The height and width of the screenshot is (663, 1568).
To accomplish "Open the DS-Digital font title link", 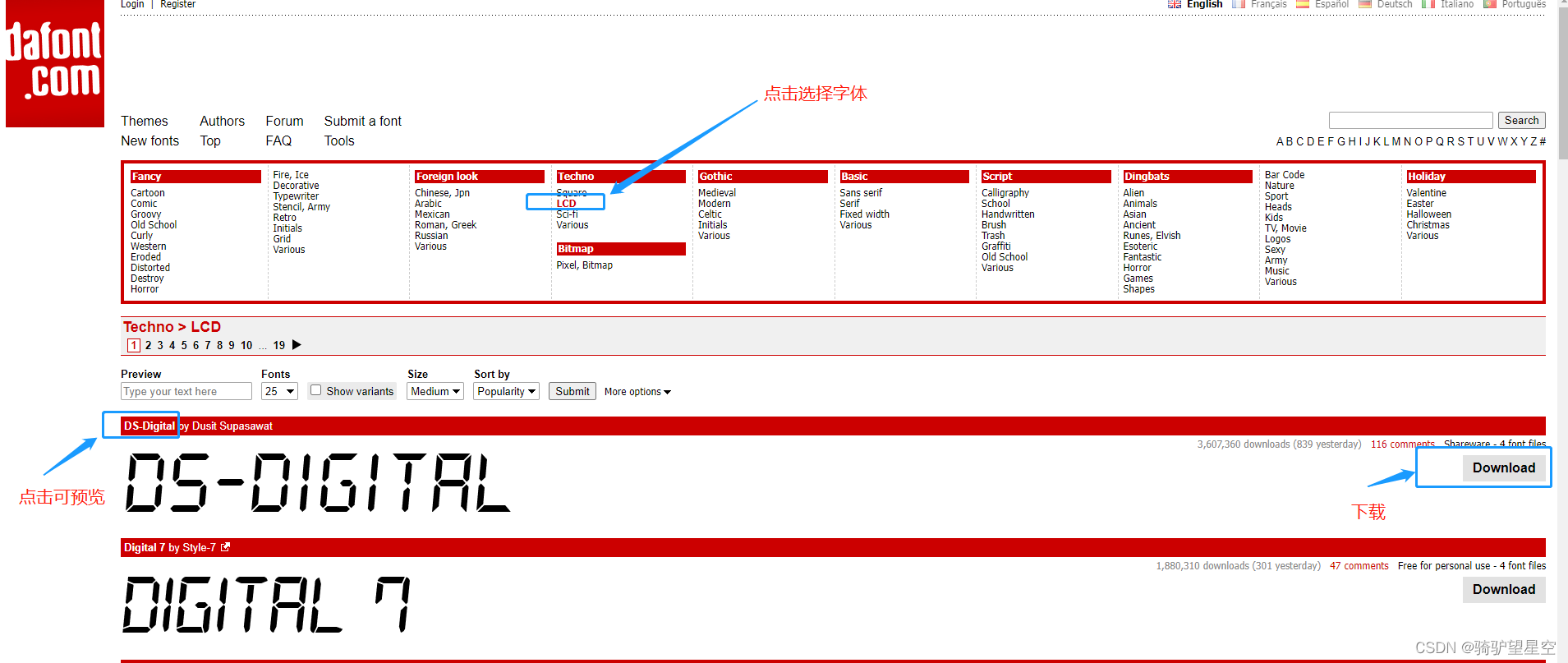I will pos(149,426).
